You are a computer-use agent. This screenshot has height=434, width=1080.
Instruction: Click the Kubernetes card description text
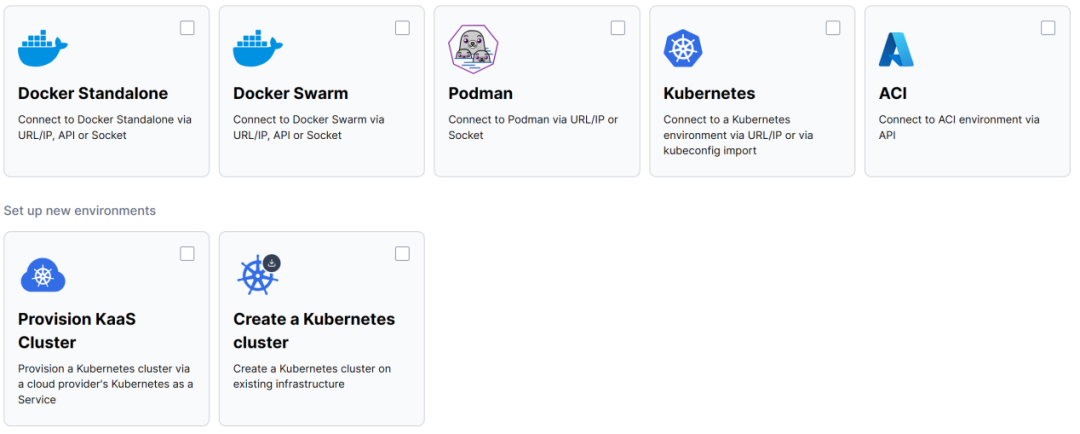tap(738, 135)
